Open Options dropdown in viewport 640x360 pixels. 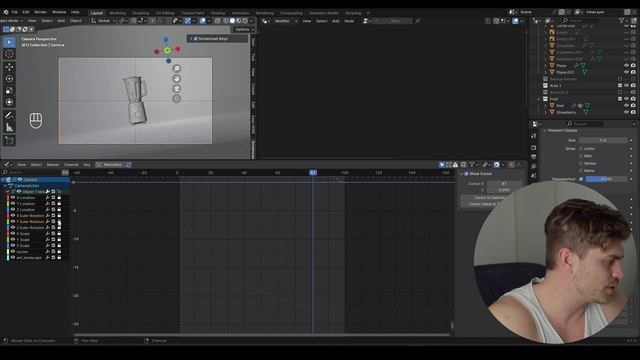(x=244, y=29)
